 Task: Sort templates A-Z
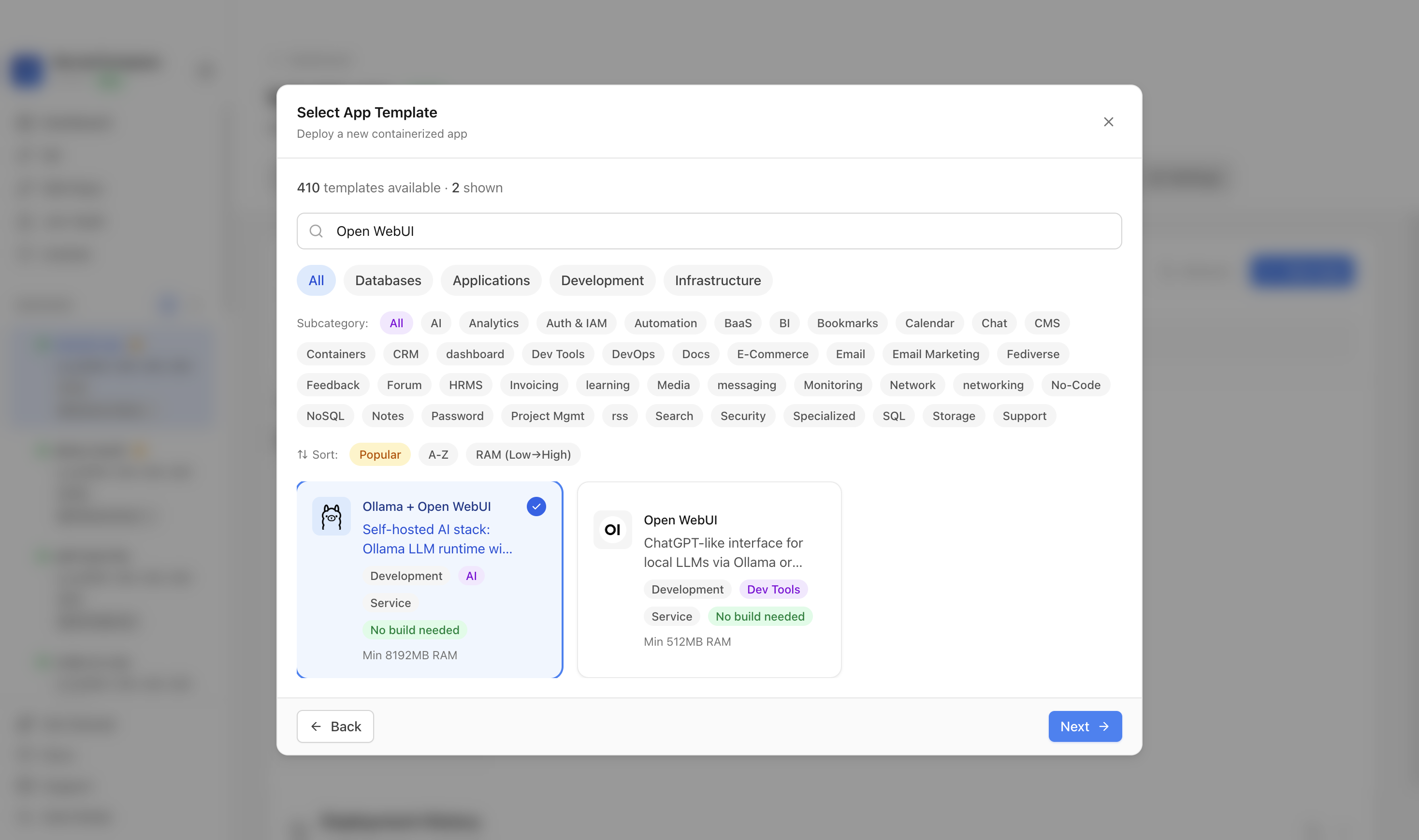pyautogui.click(x=438, y=454)
